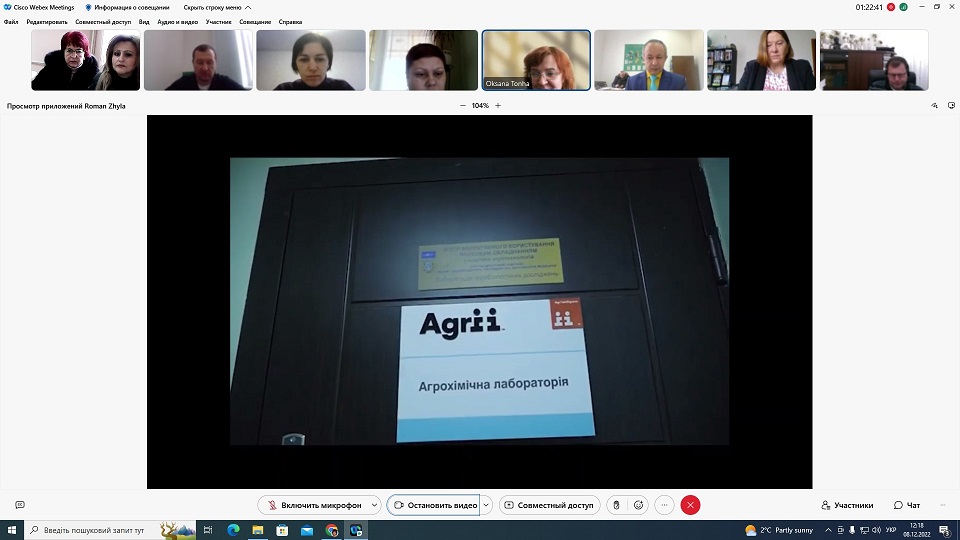Click Cisco Webex Meetings title icon

(x=7, y=7)
